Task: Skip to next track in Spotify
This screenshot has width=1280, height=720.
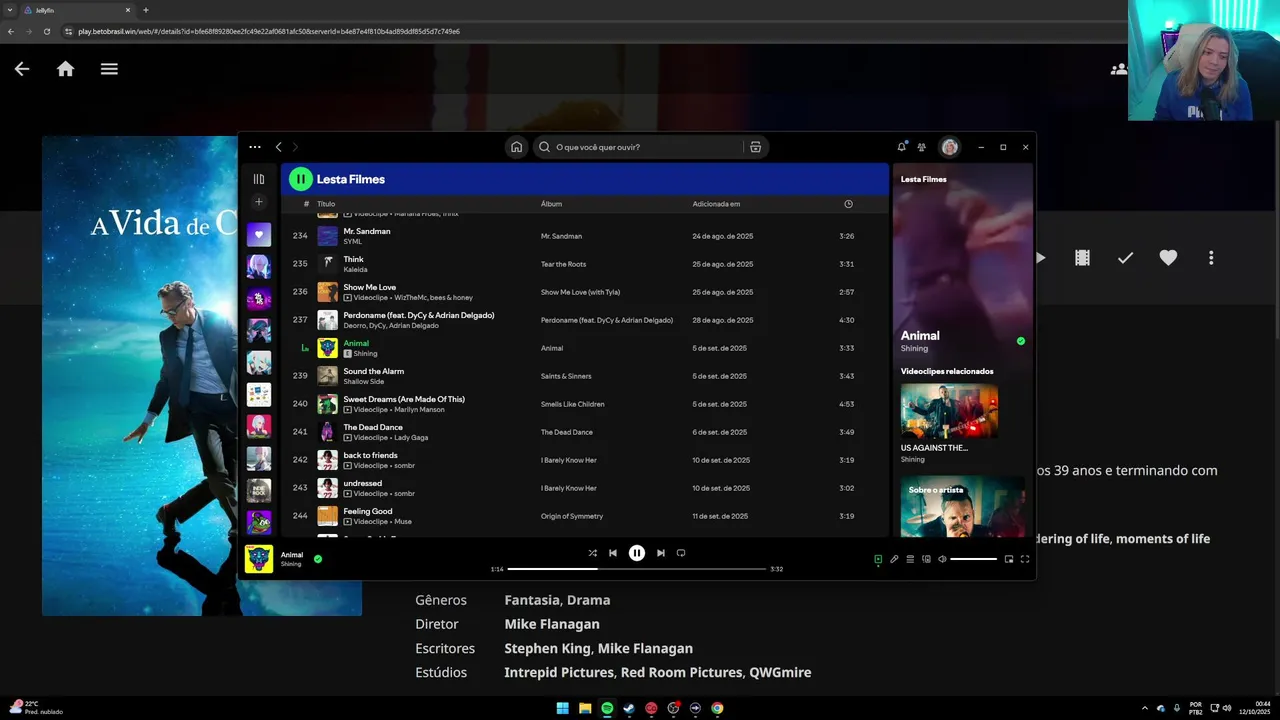Action: pyautogui.click(x=660, y=553)
